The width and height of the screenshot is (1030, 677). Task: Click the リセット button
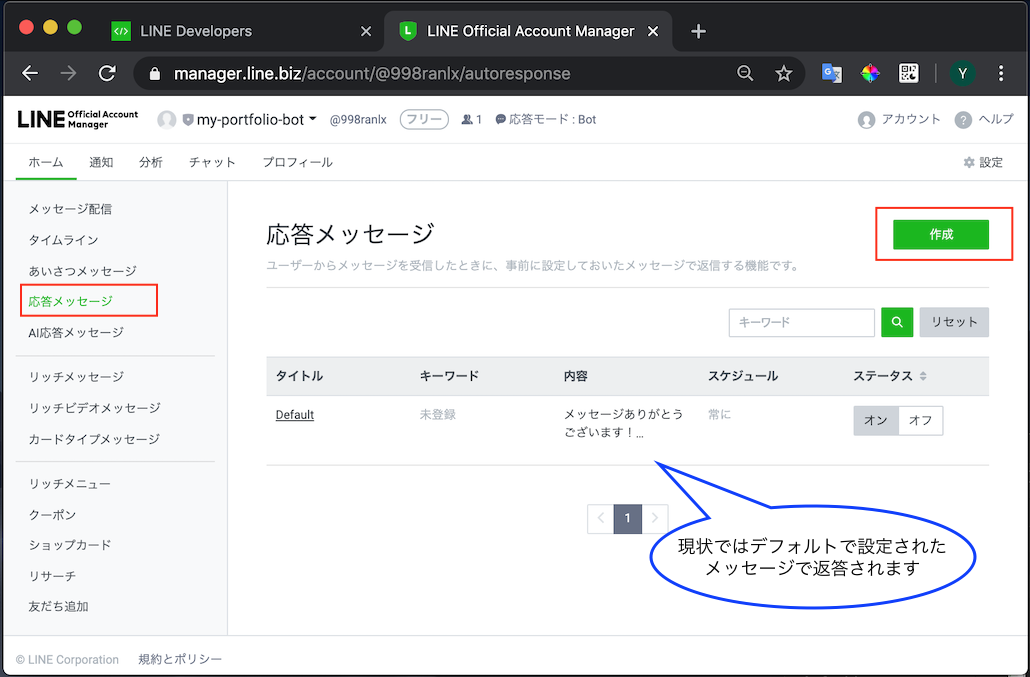[954, 322]
